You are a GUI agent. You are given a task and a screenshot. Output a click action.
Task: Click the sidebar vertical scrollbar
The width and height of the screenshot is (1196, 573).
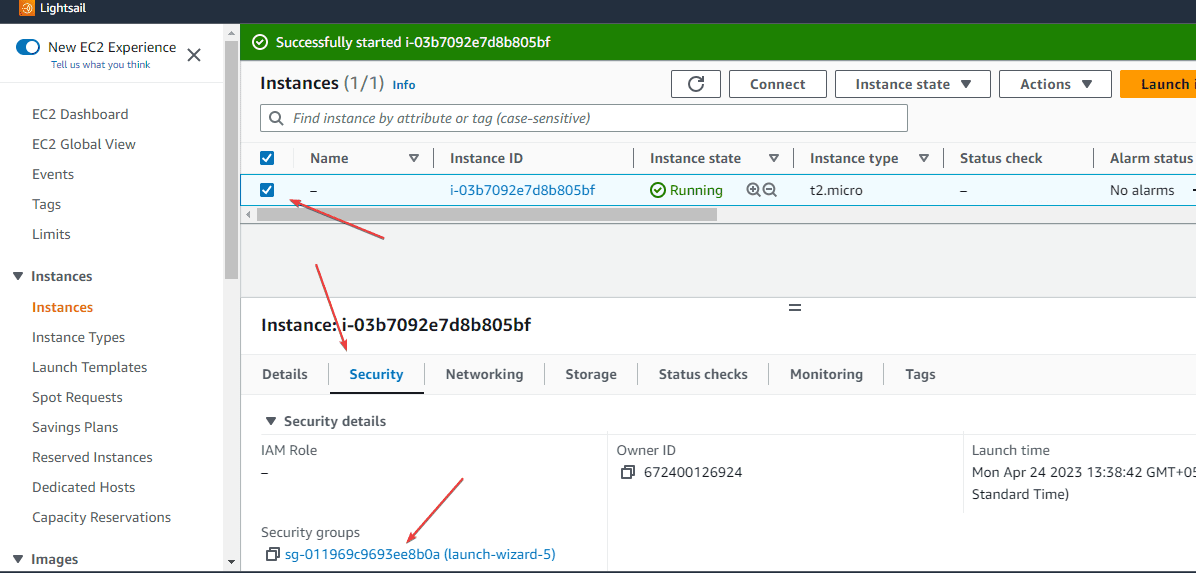coord(231,160)
